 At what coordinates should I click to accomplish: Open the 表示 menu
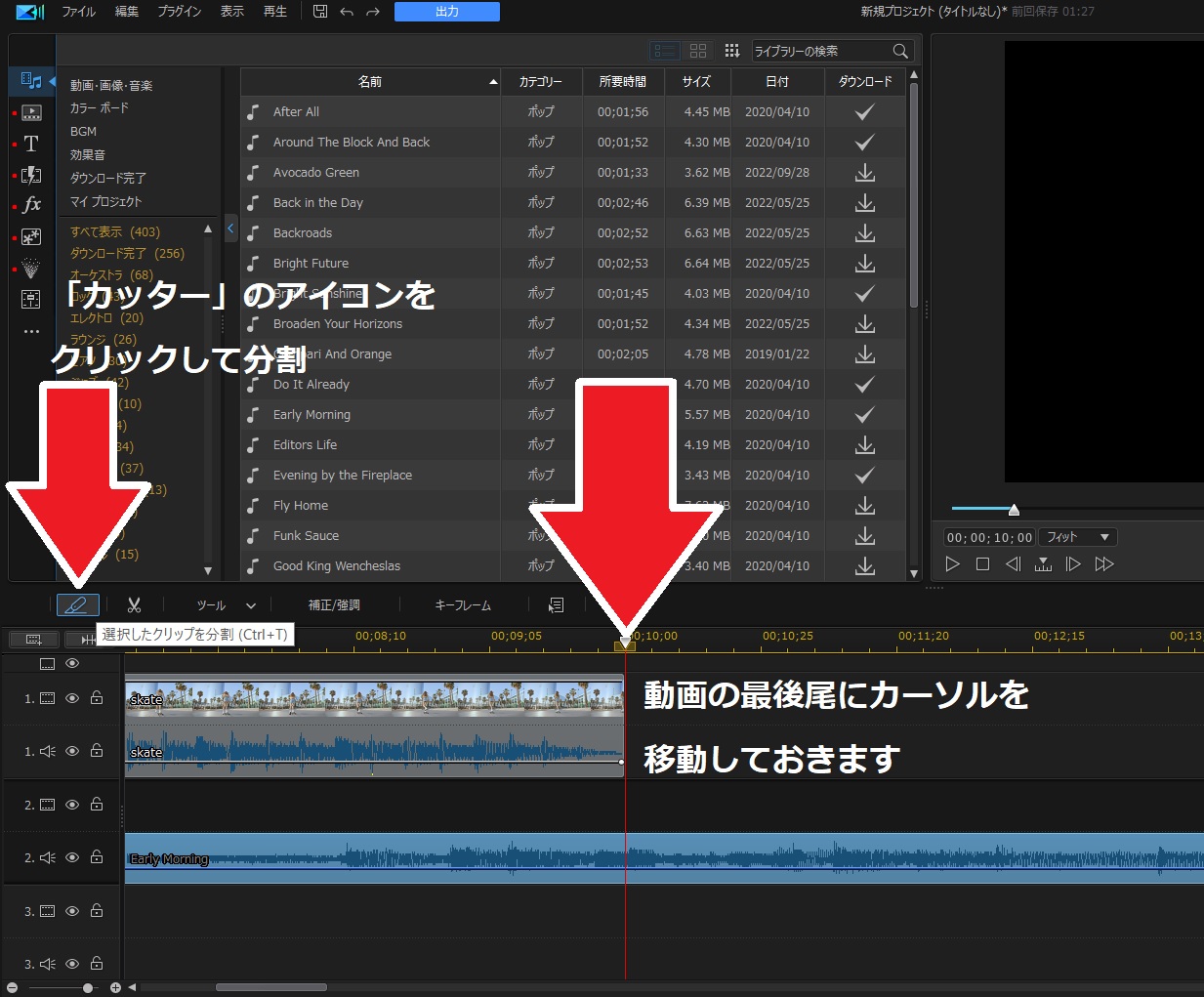tap(232, 12)
